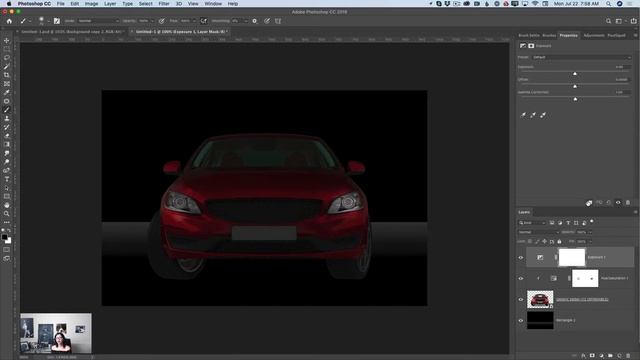
Task: Select the Clone Stamp tool
Action: pos(7,118)
